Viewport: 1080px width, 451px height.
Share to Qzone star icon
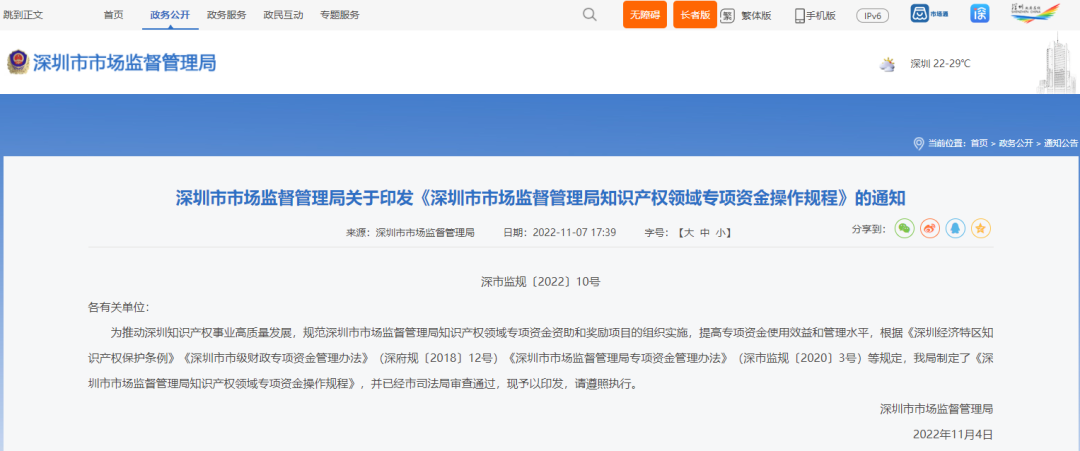pos(981,229)
